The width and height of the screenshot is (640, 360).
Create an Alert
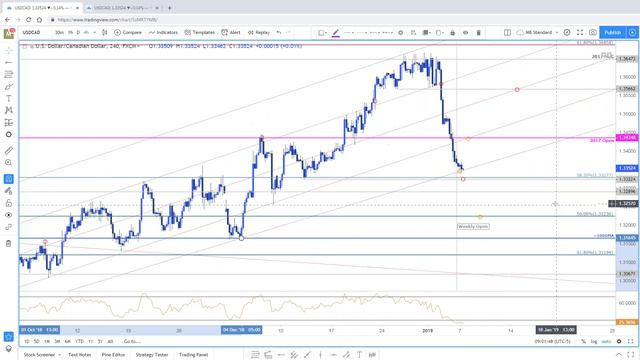tap(231, 32)
